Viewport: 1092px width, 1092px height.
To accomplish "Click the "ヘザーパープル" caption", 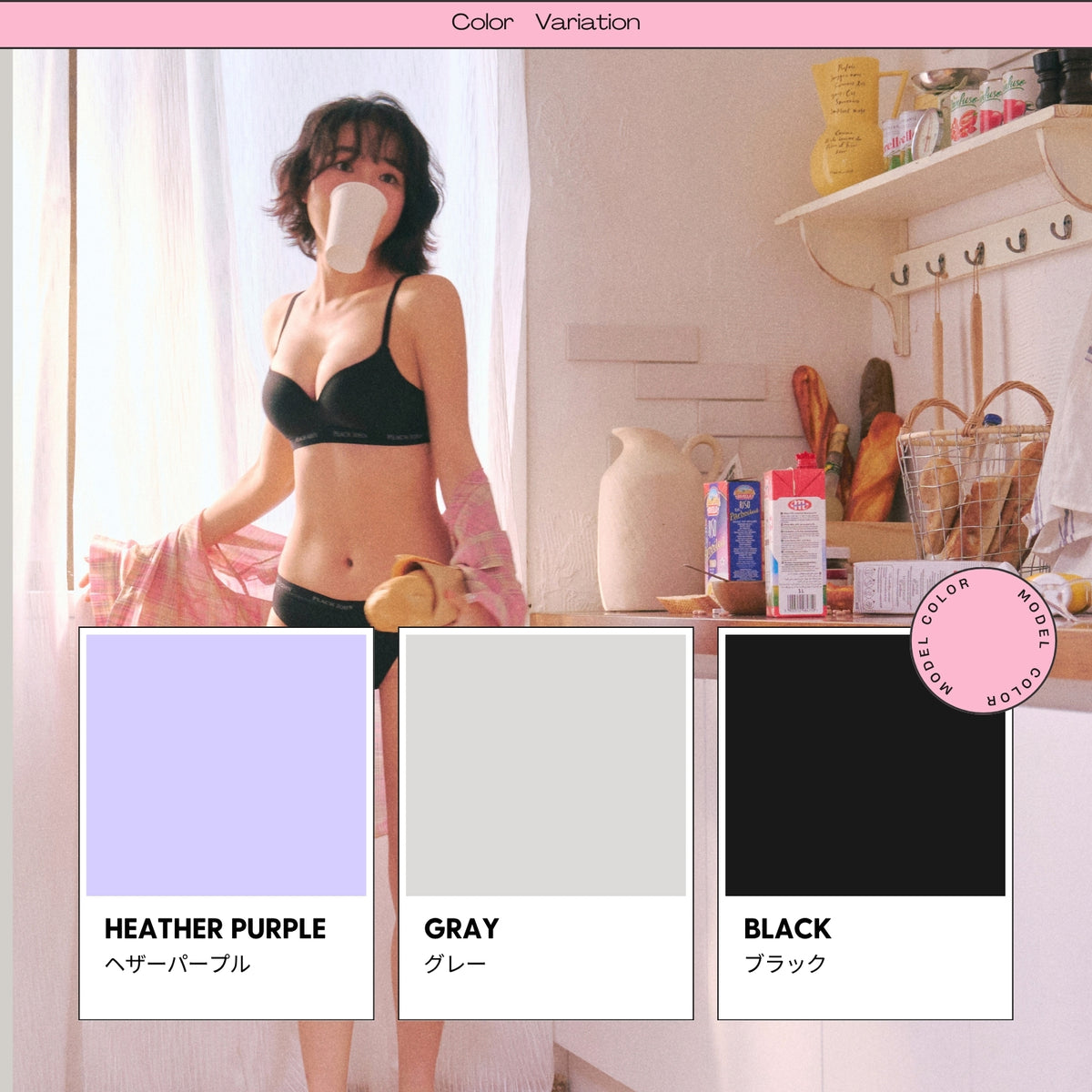I will (x=177, y=964).
